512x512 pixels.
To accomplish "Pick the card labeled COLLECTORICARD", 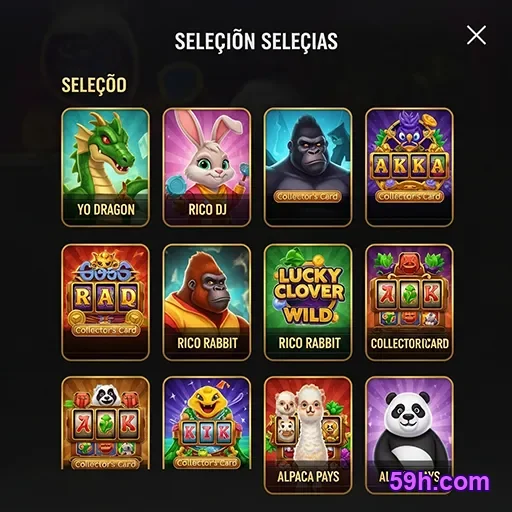I will coord(409,302).
